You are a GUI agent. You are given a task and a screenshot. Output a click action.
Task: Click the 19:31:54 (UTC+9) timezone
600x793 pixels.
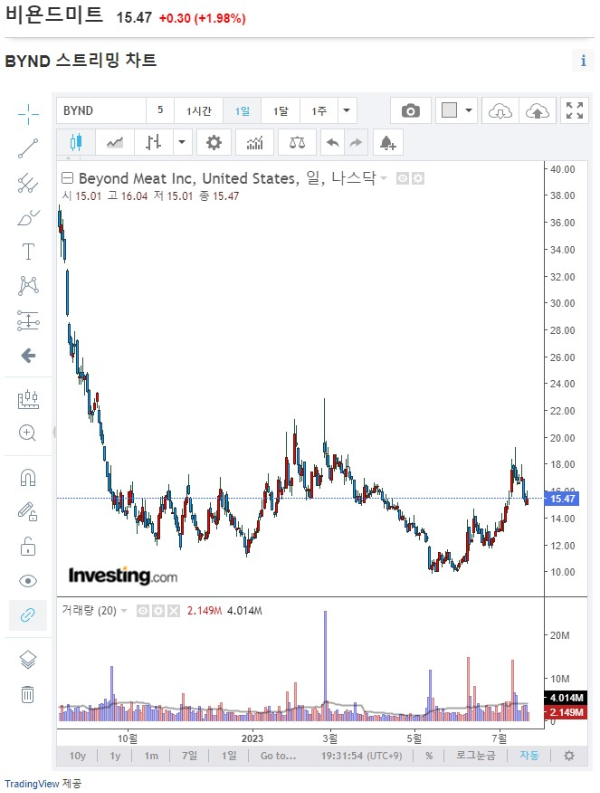[361, 756]
